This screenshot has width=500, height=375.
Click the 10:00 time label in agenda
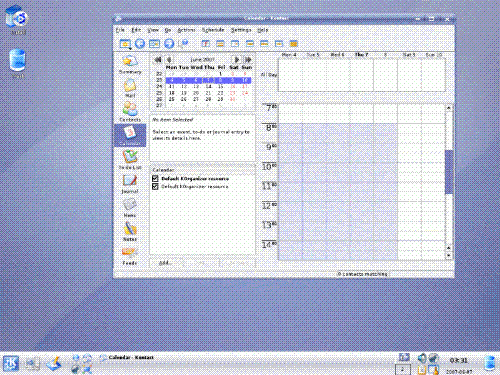(269, 166)
